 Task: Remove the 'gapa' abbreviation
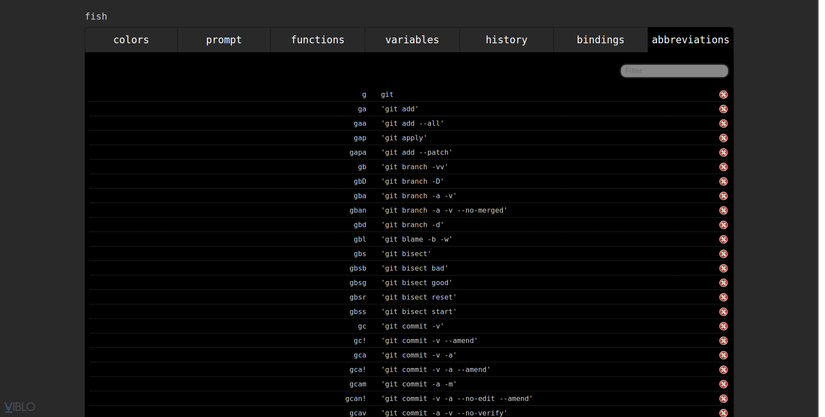[723, 152]
